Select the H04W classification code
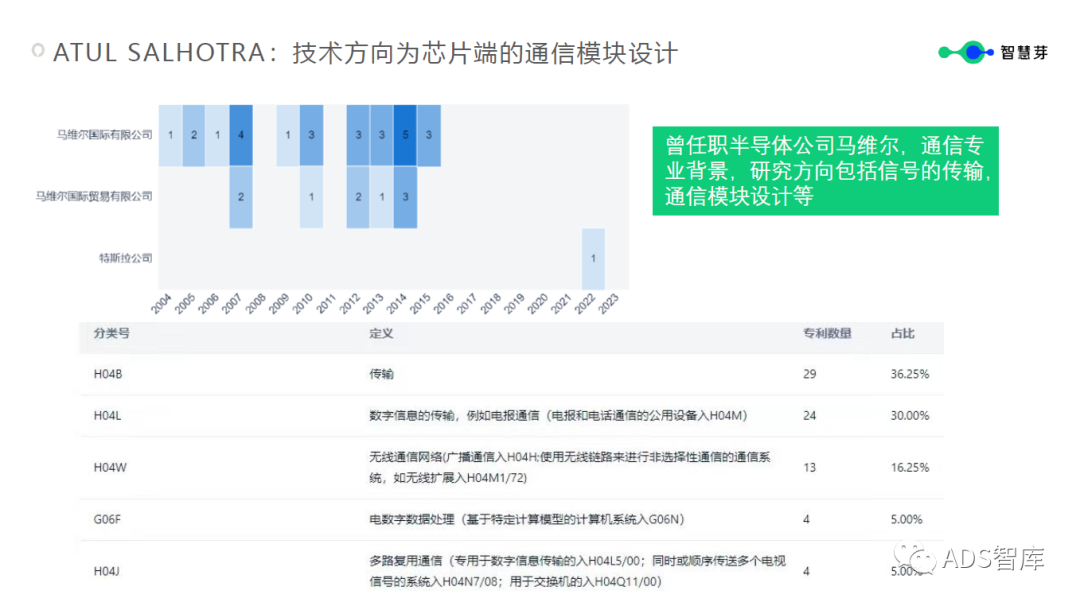This screenshot has width=1080, height=606. tap(110, 468)
